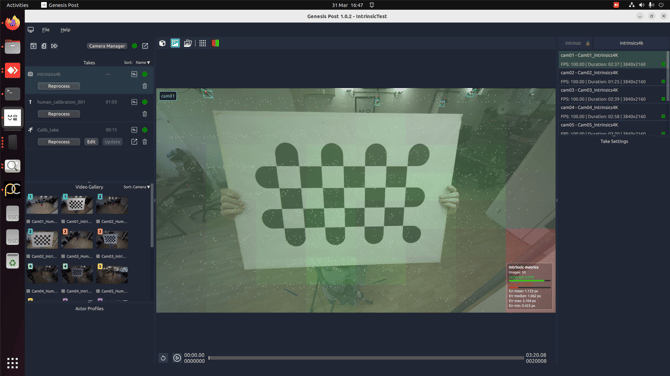The image size is (670, 376).
Task: Open the Terminal from the dock
Action: (x=12, y=94)
